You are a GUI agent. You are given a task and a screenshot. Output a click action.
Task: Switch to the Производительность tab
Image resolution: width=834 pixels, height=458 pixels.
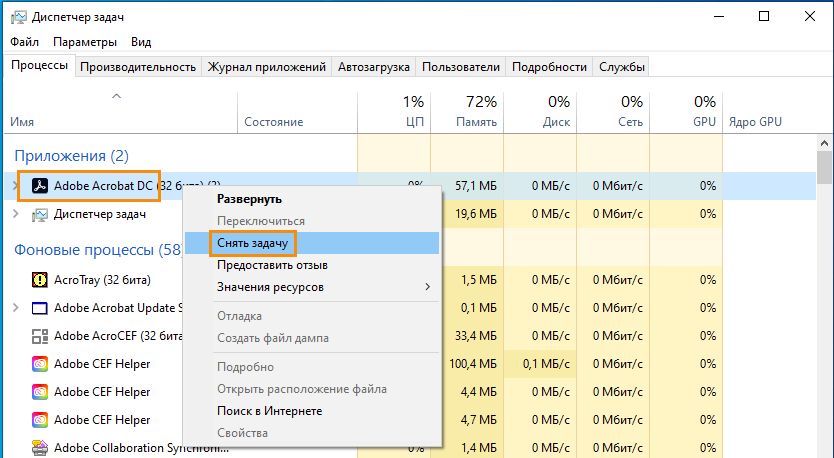pos(138,67)
